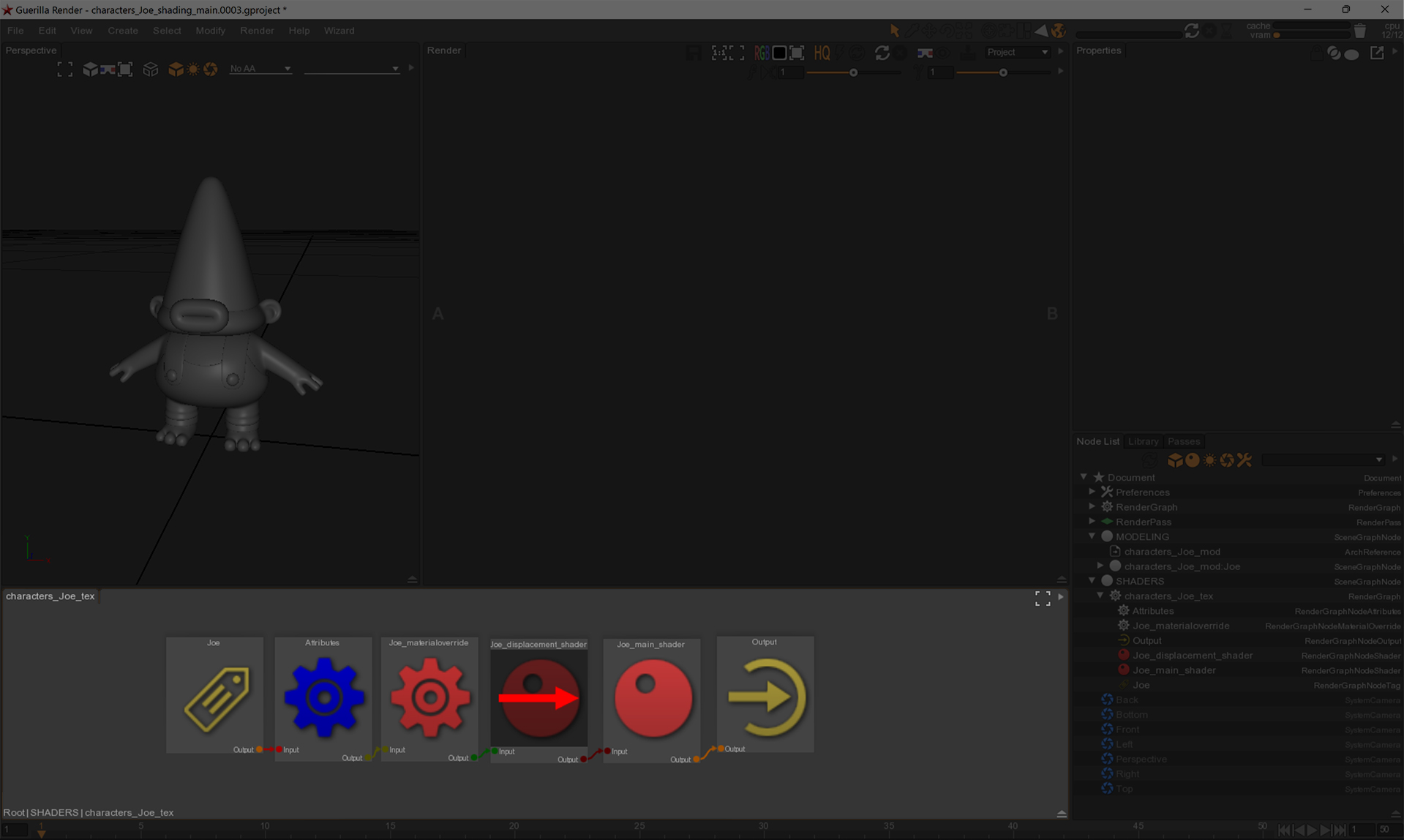Viewport: 1404px width, 840px height.
Task: Switch to the Passes tab
Action: coord(1183,441)
